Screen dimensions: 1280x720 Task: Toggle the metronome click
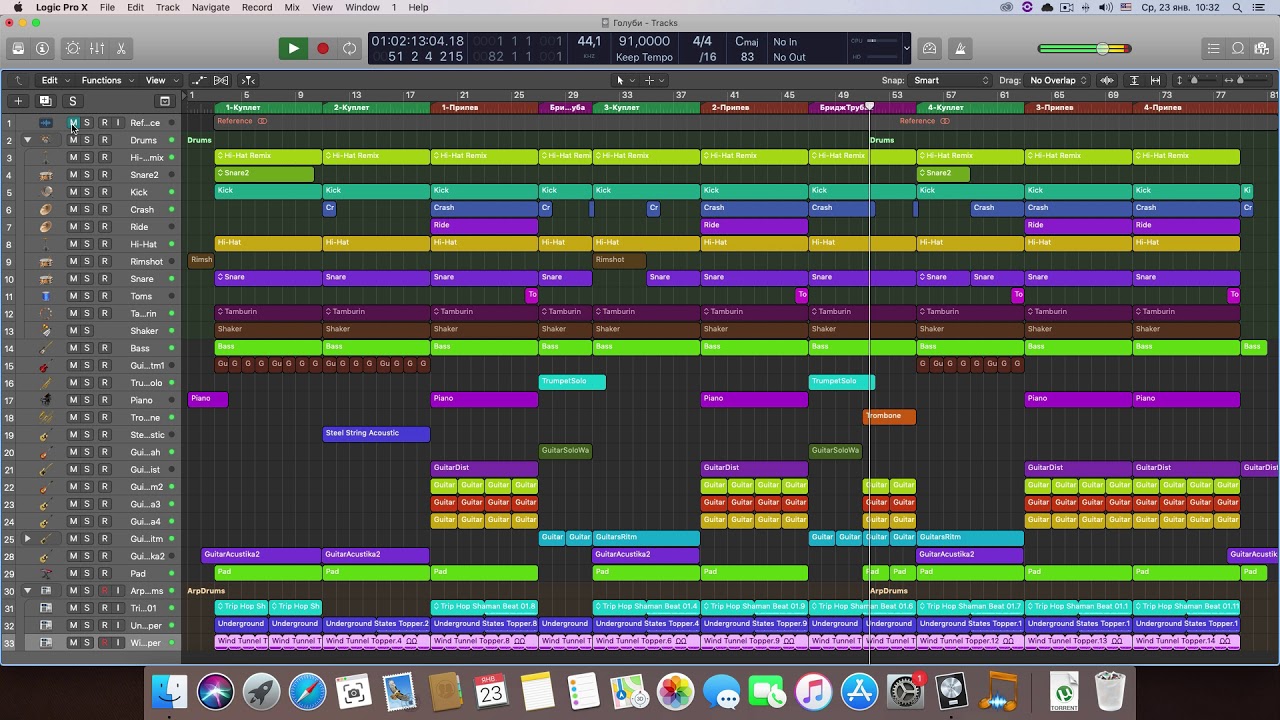pyautogui.click(x=960, y=48)
